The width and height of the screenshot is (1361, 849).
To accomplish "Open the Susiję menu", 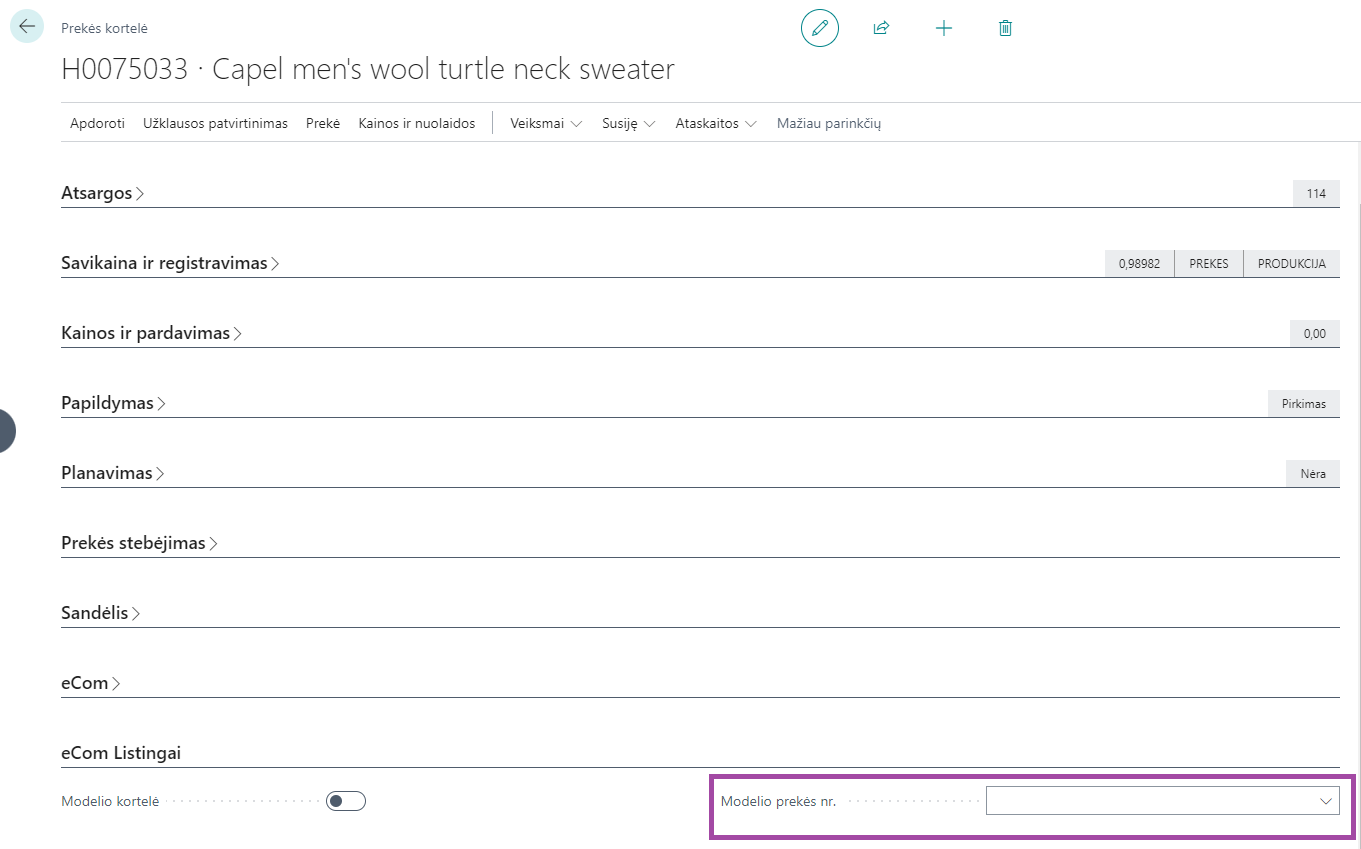I will coord(628,123).
